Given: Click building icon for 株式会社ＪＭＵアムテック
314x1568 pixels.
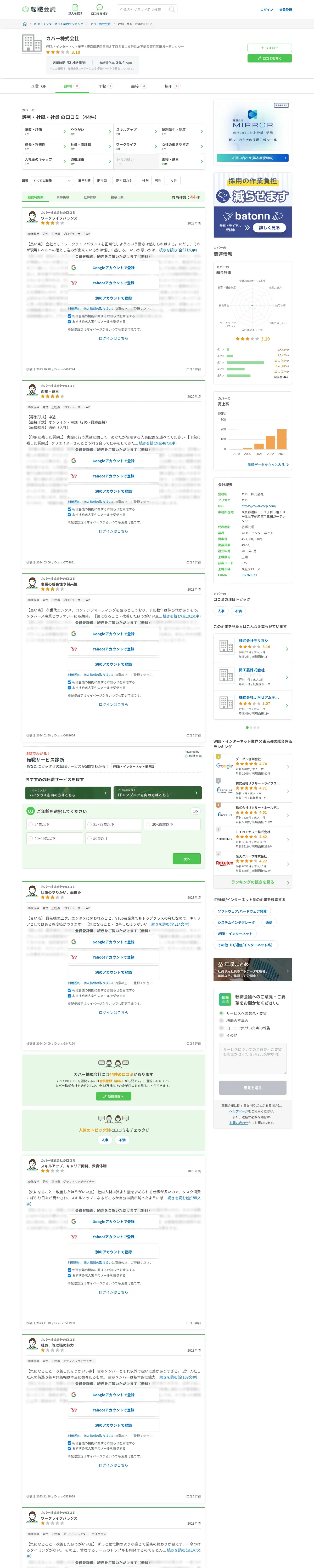Looking at the screenshot, I should coord(226,703).
